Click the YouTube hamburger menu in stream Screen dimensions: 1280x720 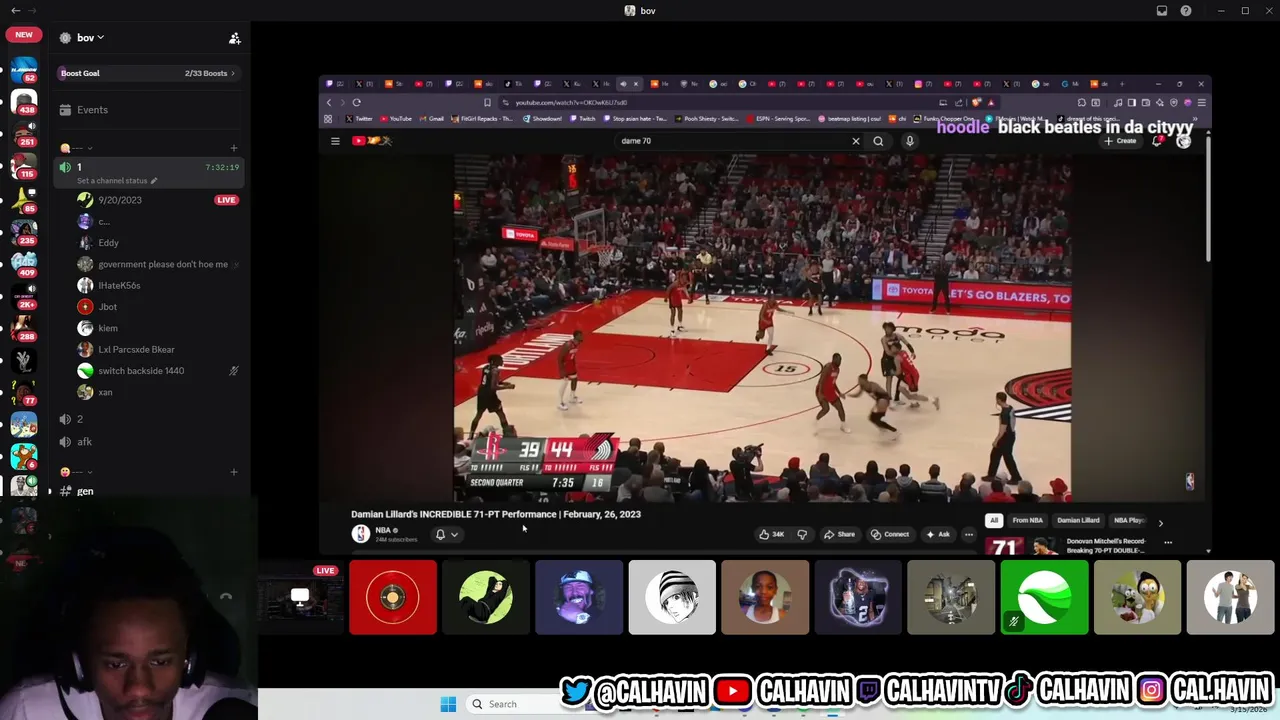[335, 141]
